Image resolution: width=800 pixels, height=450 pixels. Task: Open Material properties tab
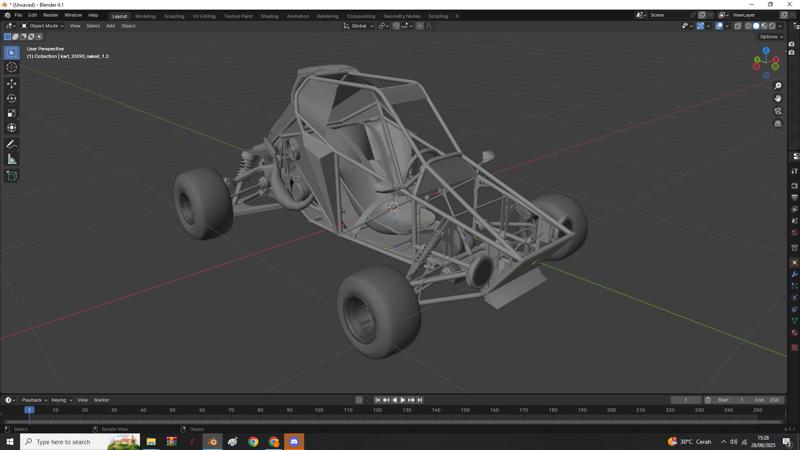(x=795, y=333)
